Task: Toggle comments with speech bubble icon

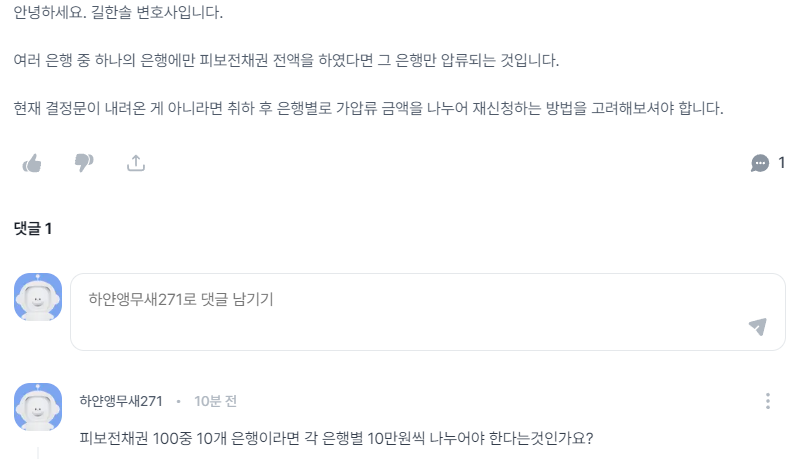Action: coord(760,163)
